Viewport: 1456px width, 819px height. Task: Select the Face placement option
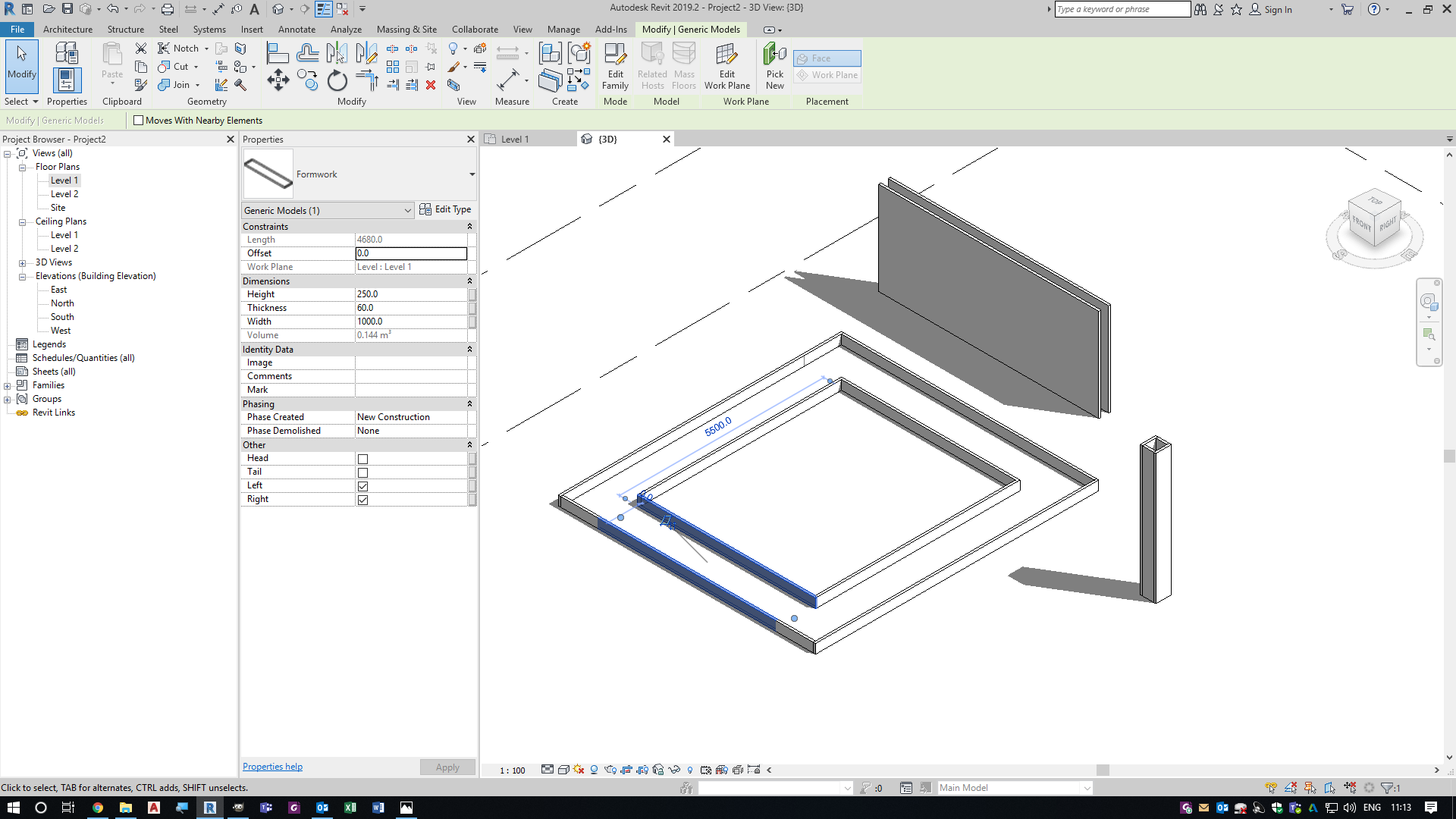tap(827, 58)
